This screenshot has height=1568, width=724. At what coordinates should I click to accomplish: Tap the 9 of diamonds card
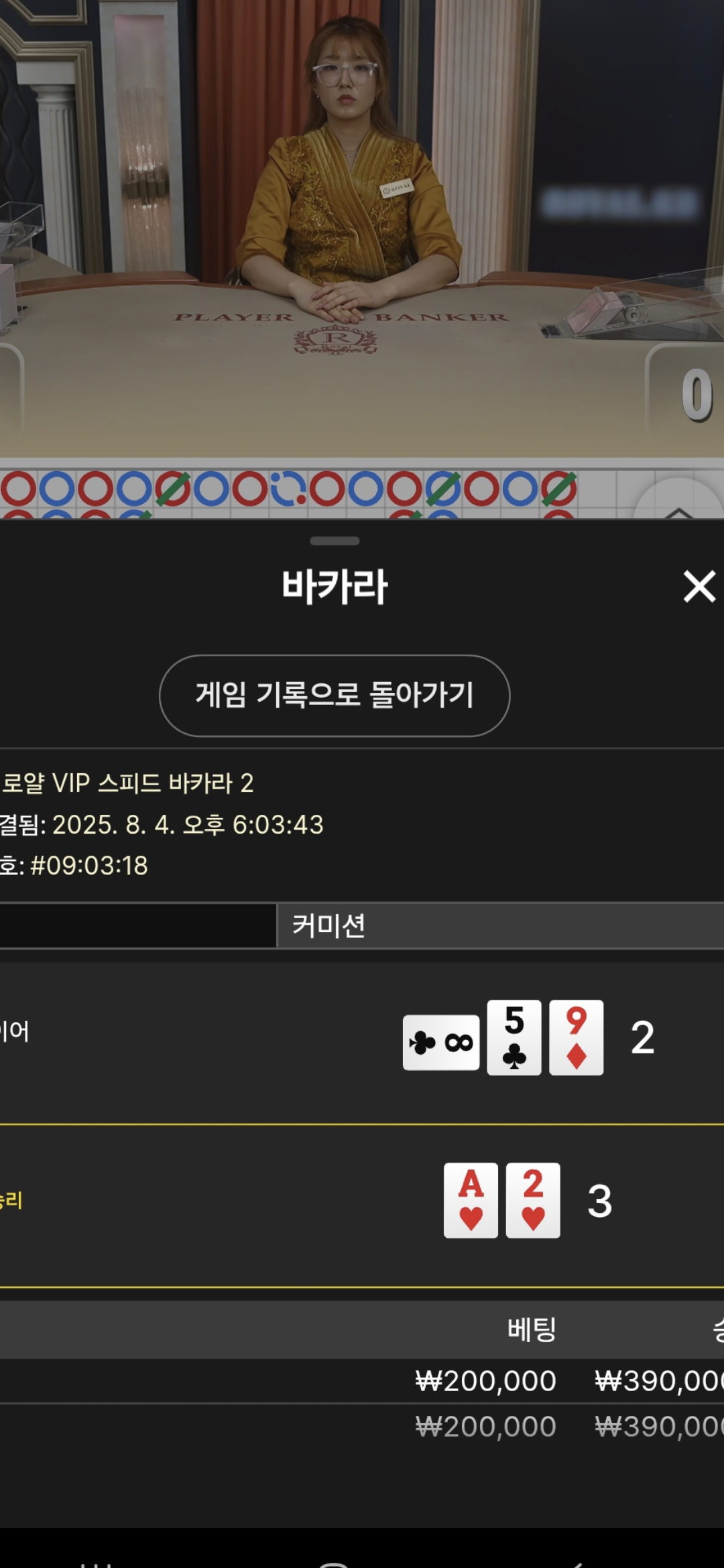(x=577, y=1037)
